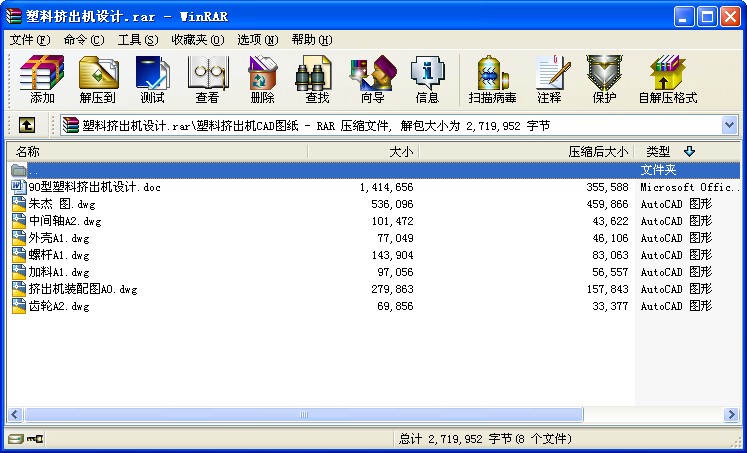Open the 文件(F) menu
Viewport: 747px width, 453px height.
click(x=30, y=40)
